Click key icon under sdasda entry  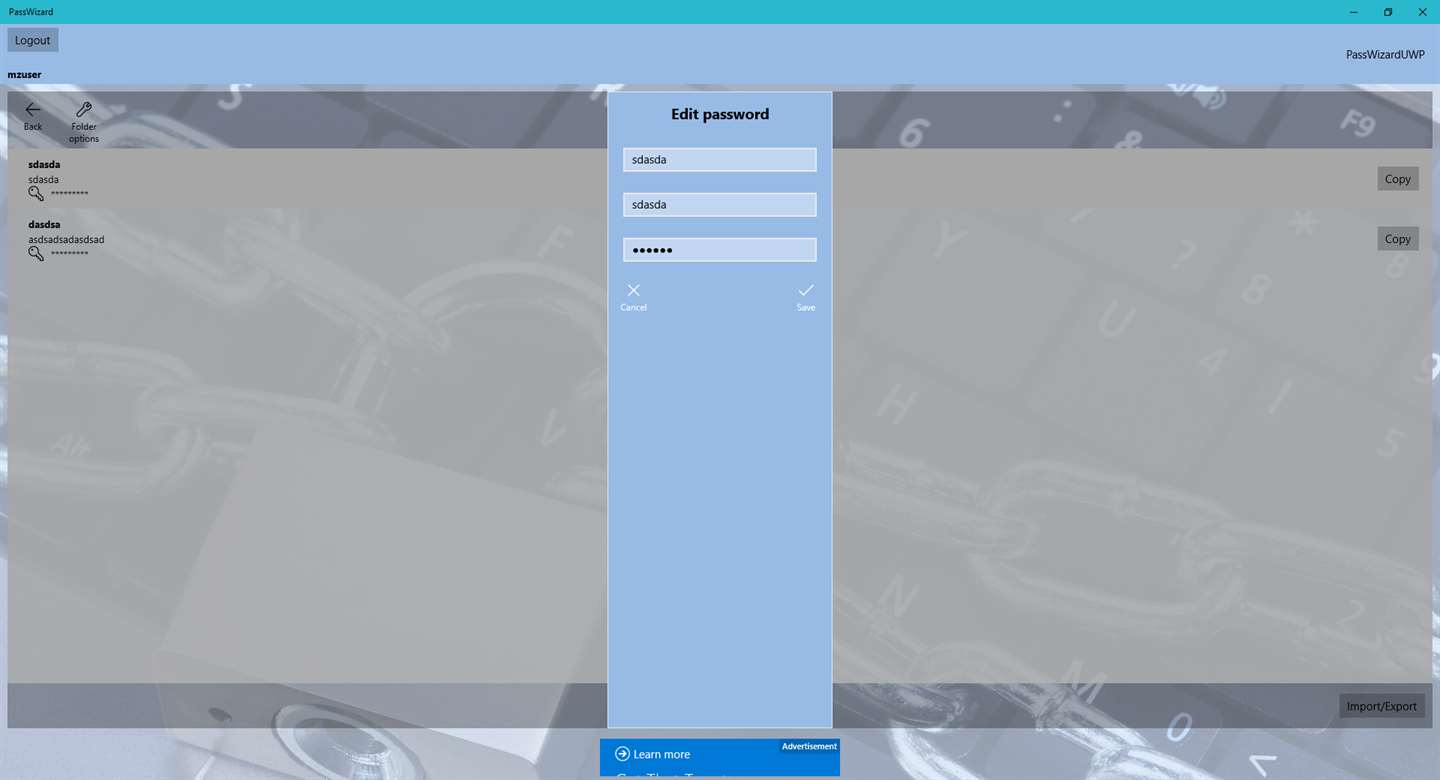[x=36, y=194]
